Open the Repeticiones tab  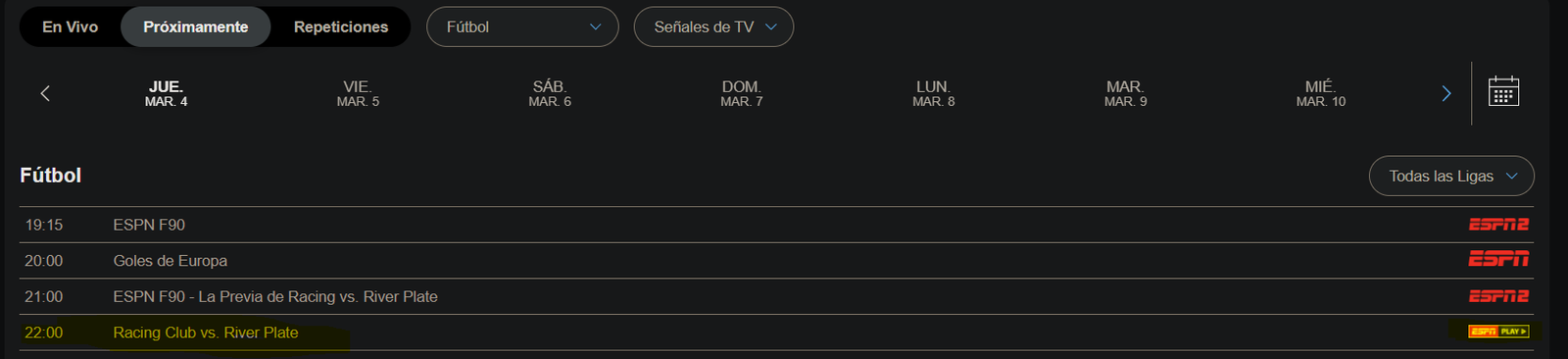[x=341, y=26]
